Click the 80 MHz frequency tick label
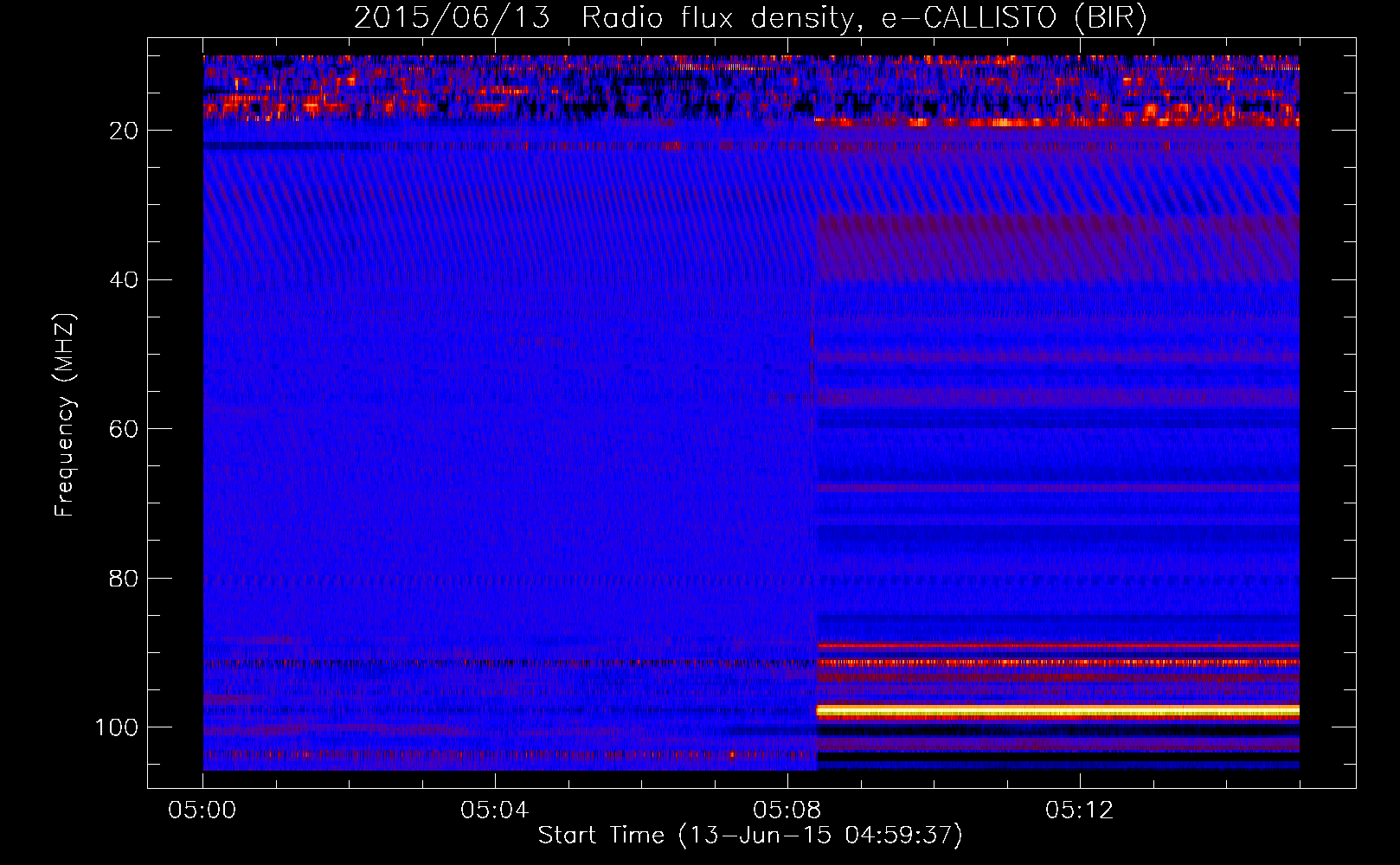 click(124, 579)
